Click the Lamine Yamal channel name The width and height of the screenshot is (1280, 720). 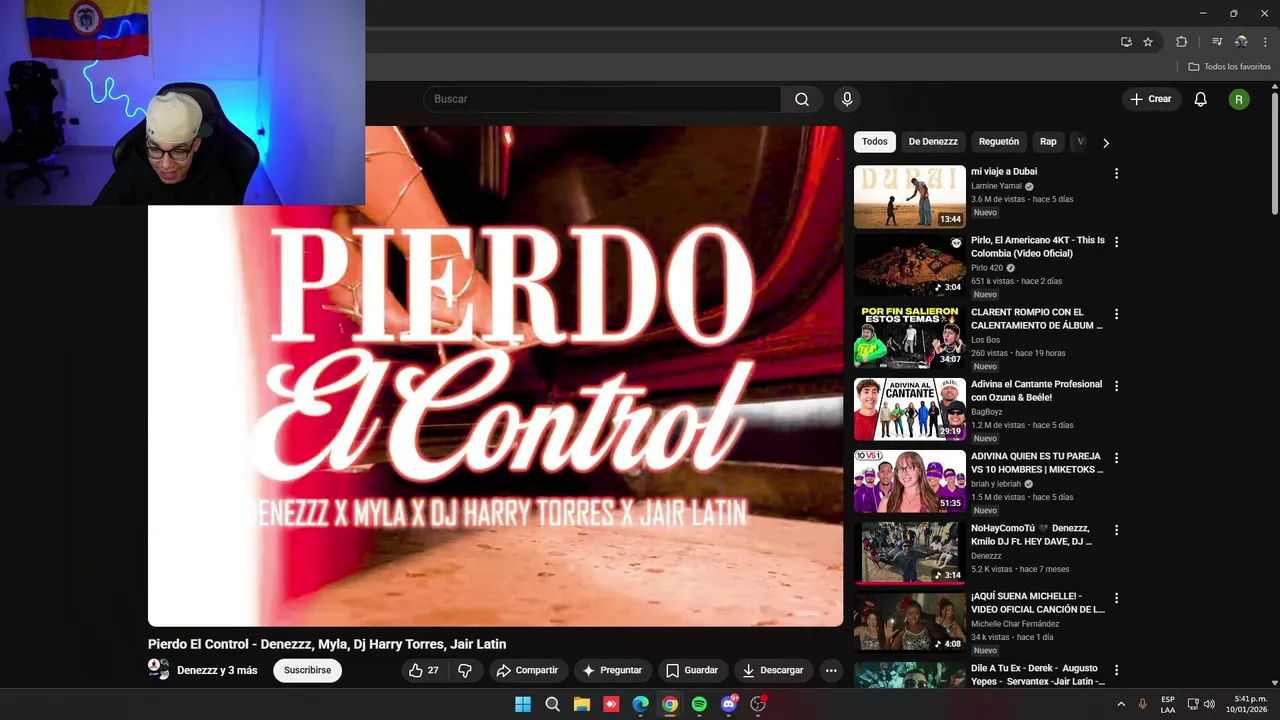point(996,186)
